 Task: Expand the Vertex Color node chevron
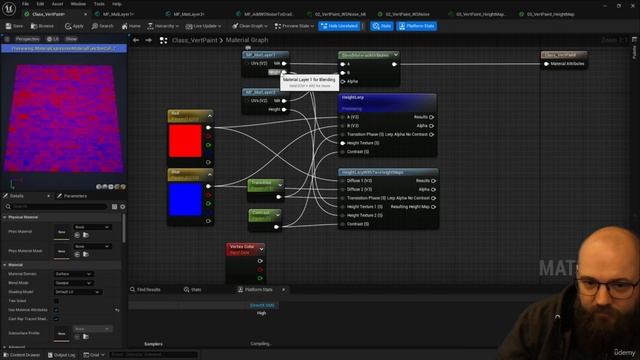coord(261,249)
